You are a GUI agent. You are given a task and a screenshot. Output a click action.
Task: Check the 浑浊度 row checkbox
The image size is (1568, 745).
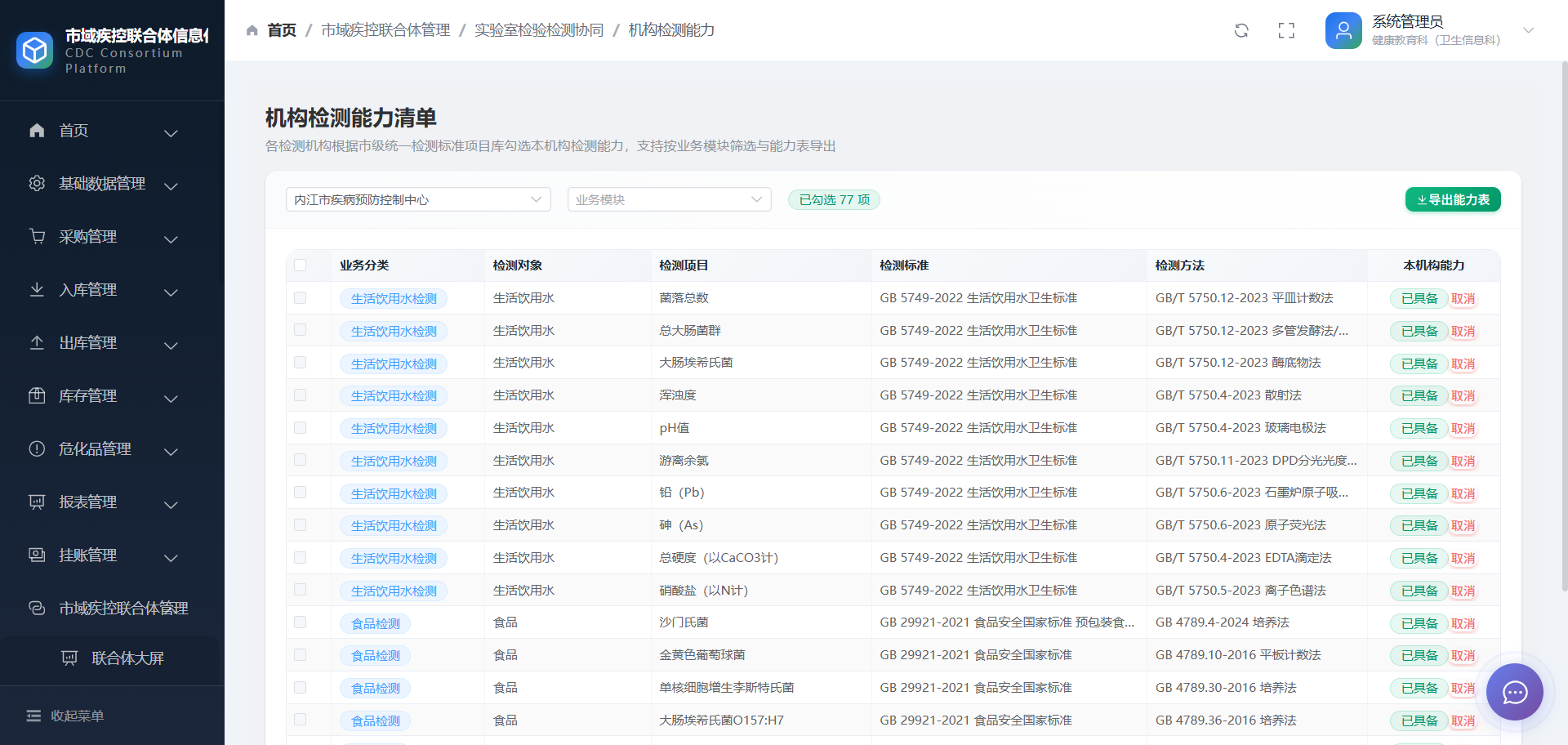tap(301, 395)
